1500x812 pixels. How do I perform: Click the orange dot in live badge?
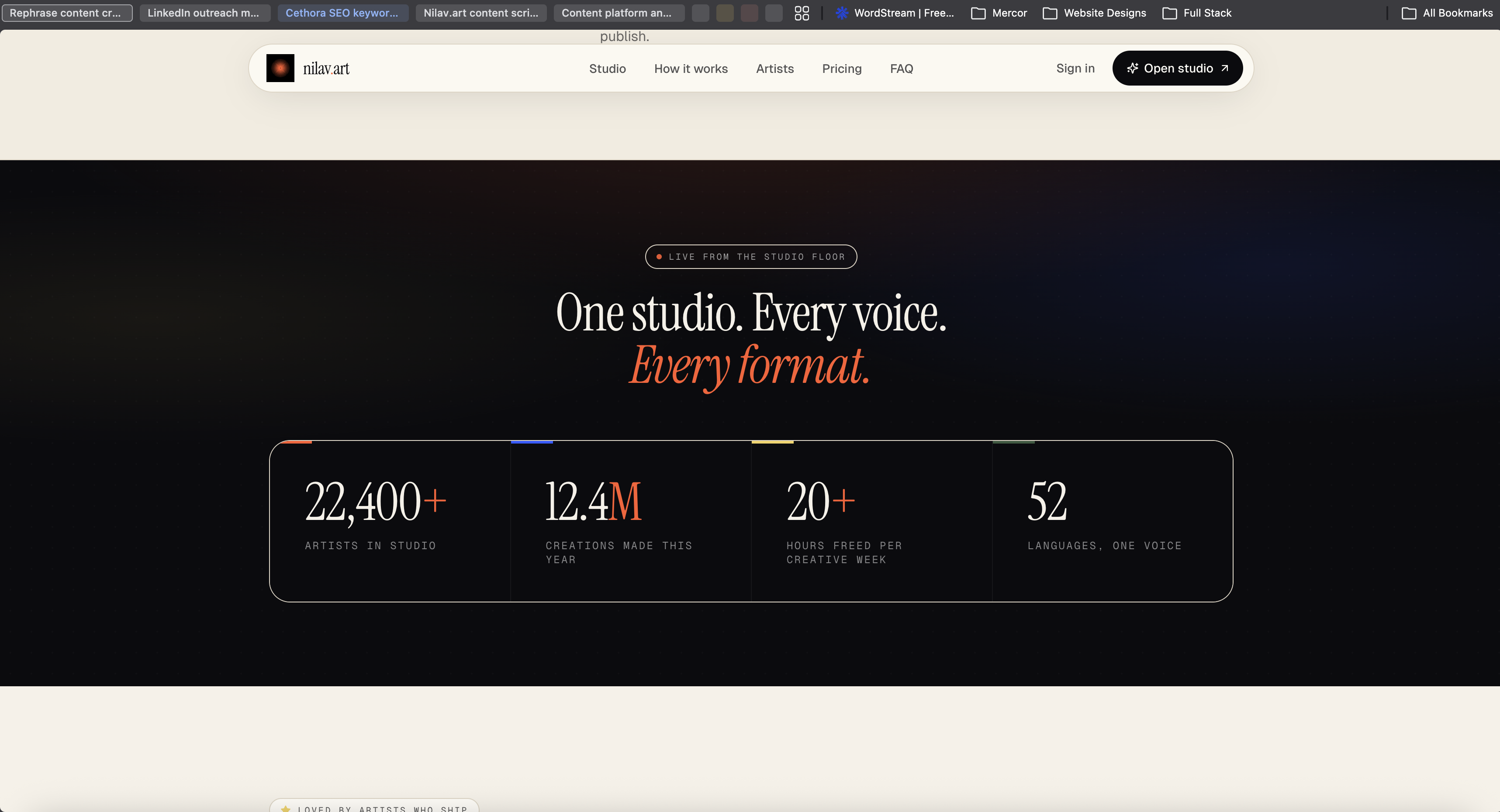point(659,257)
